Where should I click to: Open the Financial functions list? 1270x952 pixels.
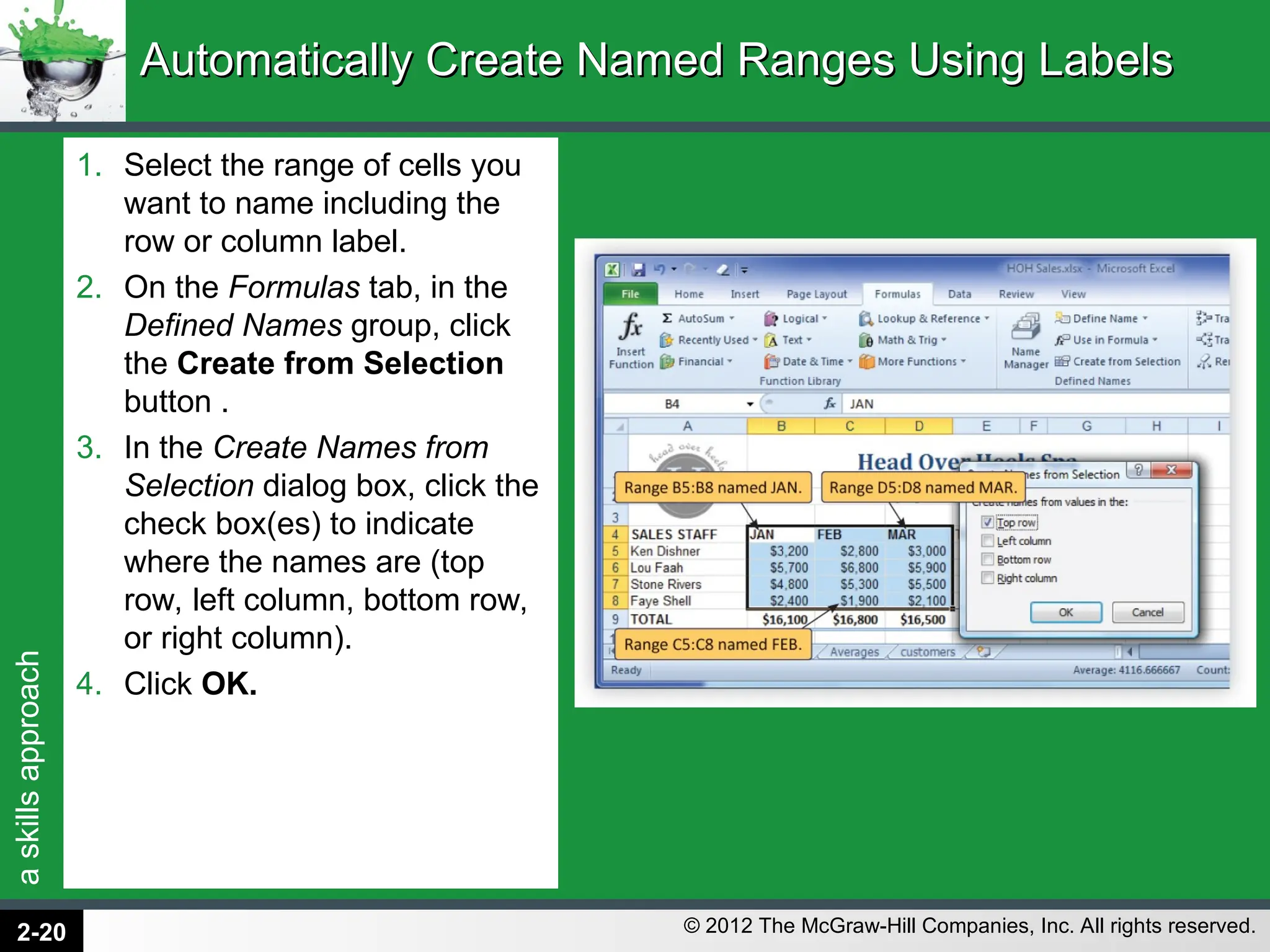click(696, 362)
